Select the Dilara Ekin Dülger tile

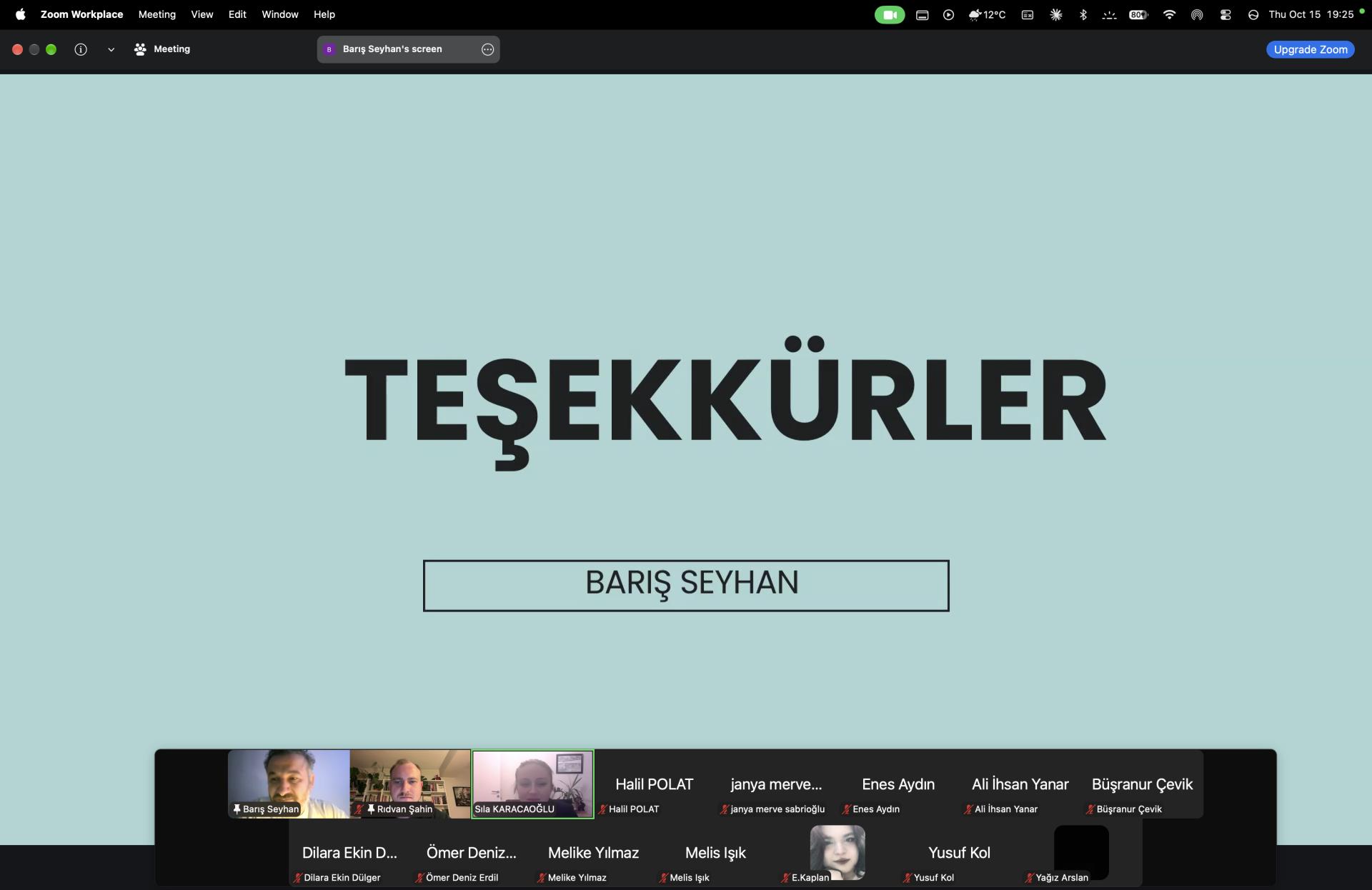349,852
